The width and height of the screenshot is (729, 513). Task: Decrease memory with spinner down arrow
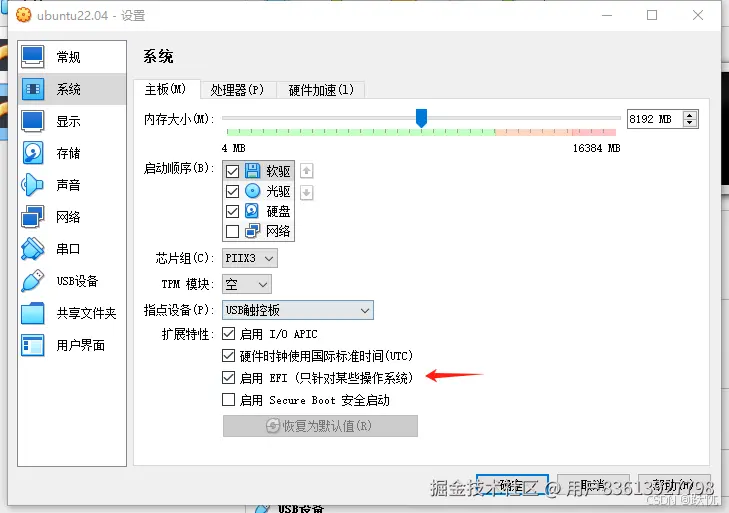[x=690, y=123]
